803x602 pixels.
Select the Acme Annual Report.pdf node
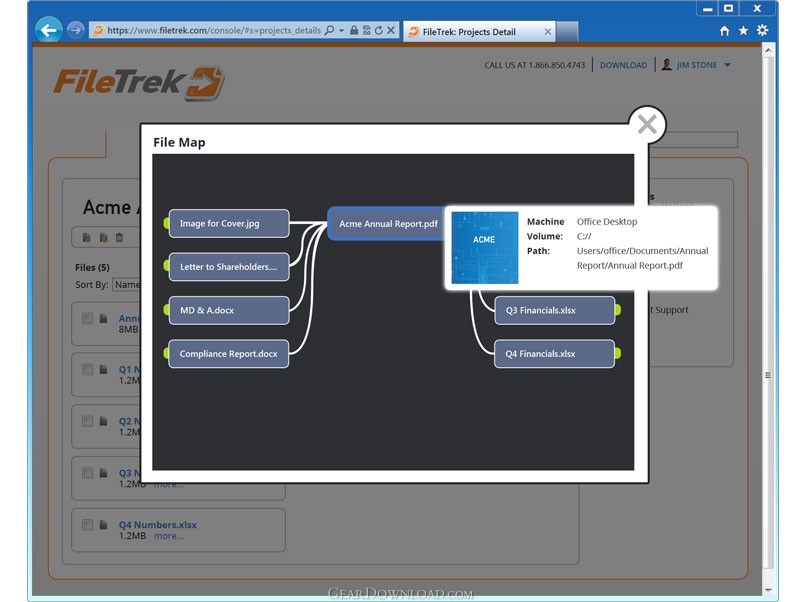click(387, 224)
